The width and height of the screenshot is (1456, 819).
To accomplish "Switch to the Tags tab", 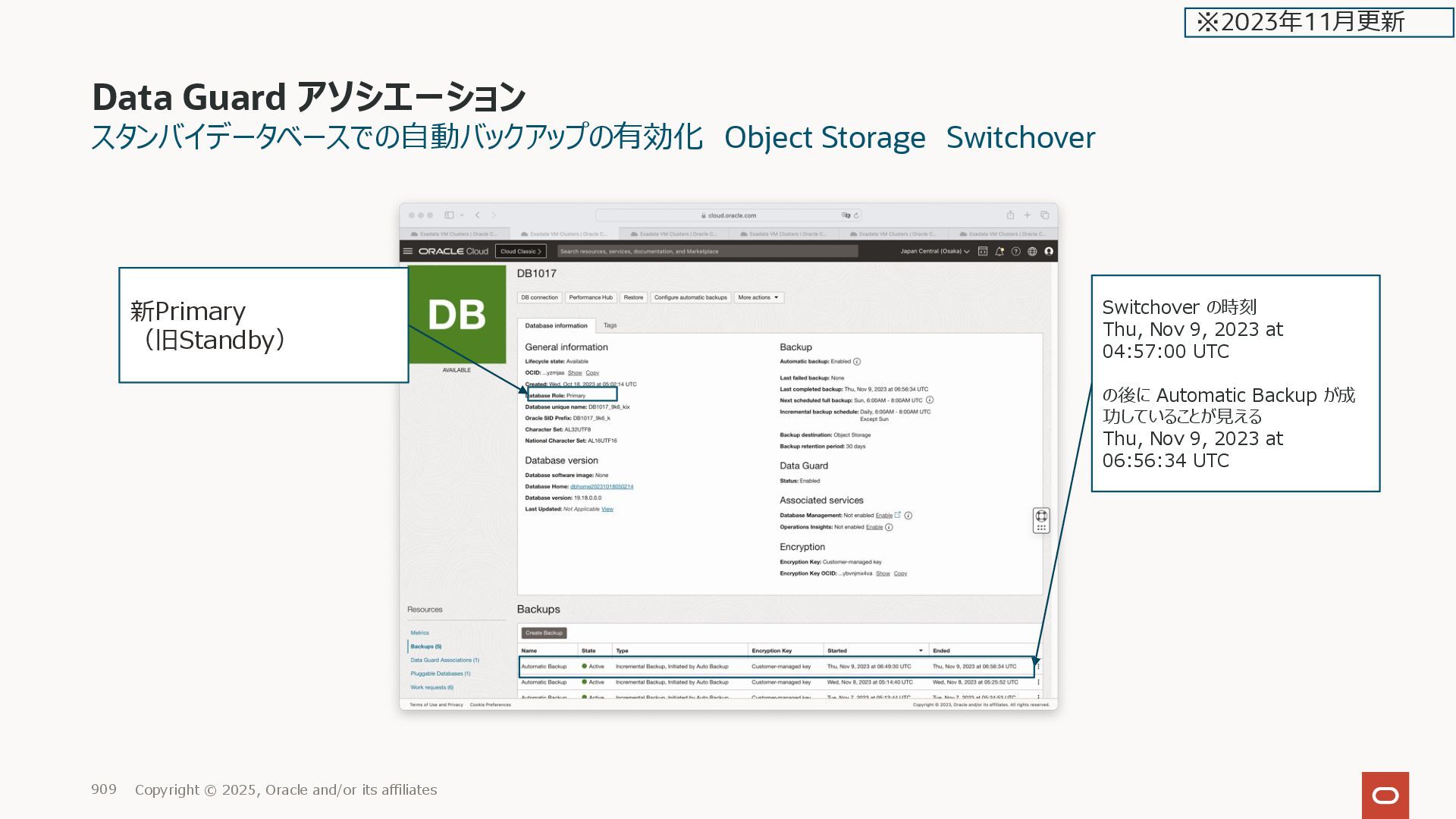I will [610, 325].
